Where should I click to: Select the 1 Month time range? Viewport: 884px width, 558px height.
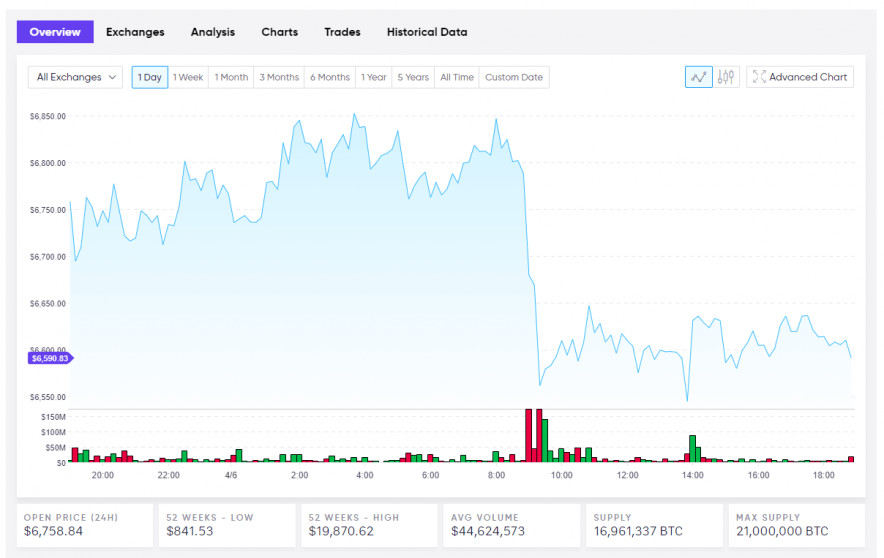231,77
